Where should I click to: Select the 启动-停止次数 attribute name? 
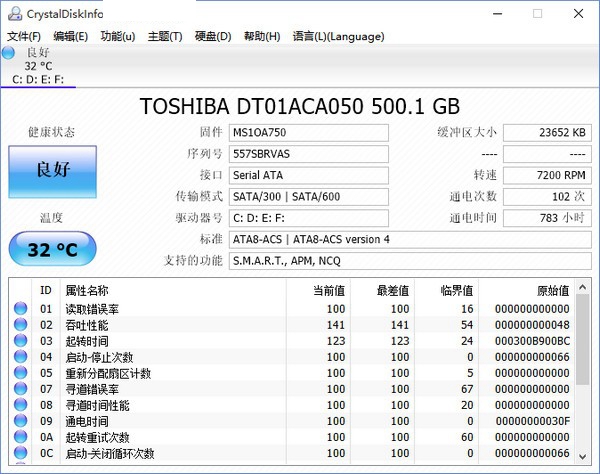coord(99,357)
